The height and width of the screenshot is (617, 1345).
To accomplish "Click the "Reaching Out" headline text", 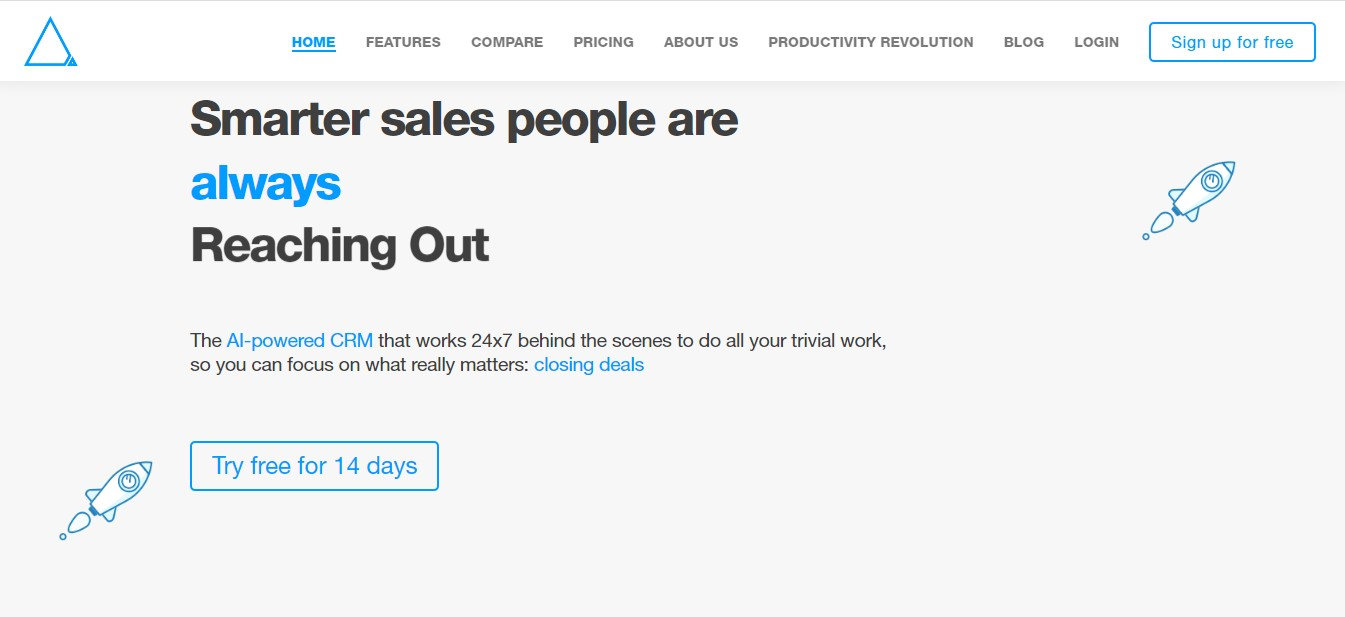I will point(340,245).
